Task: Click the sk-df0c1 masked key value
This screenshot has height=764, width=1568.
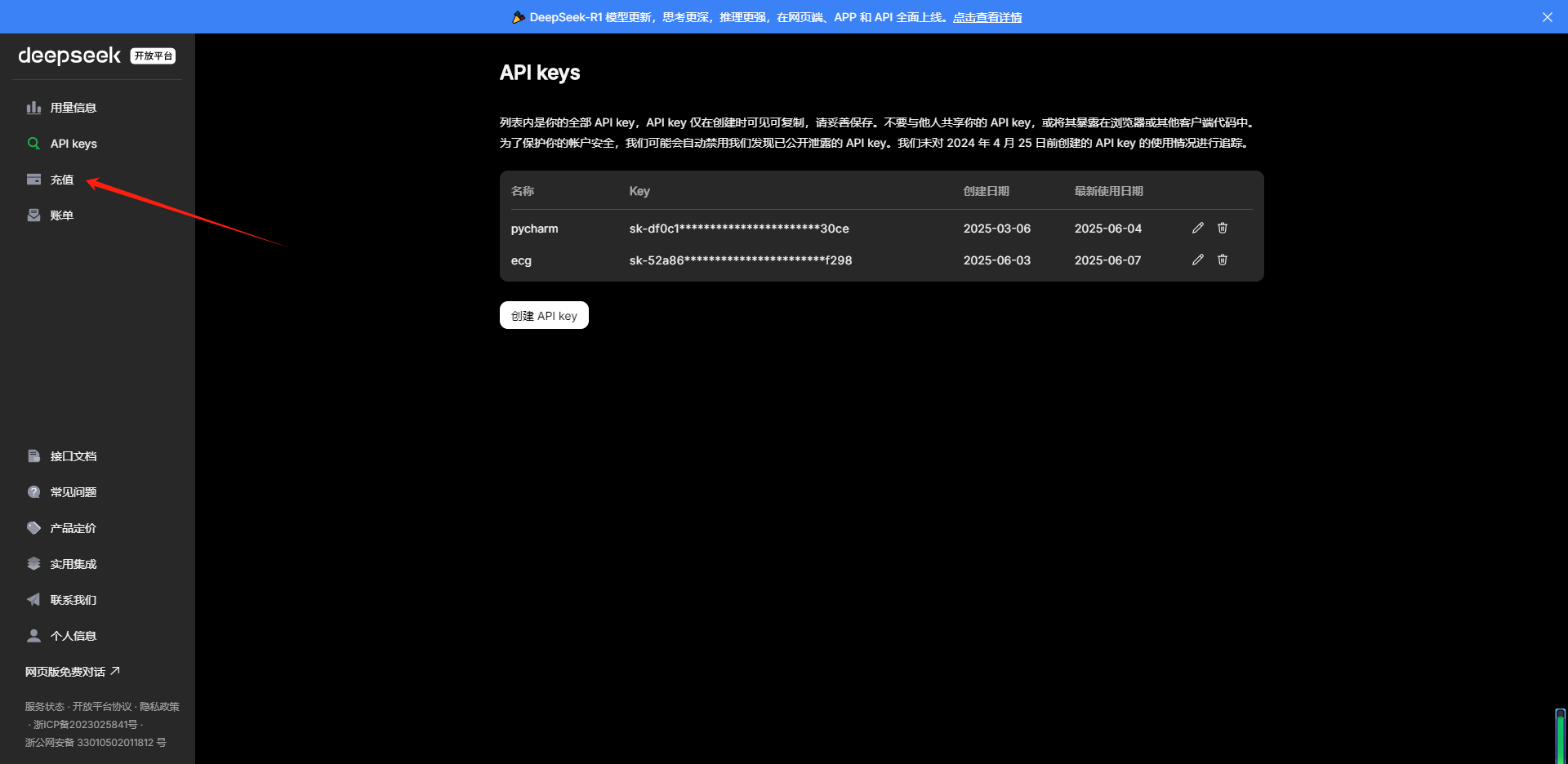Action: click(739, 229)
